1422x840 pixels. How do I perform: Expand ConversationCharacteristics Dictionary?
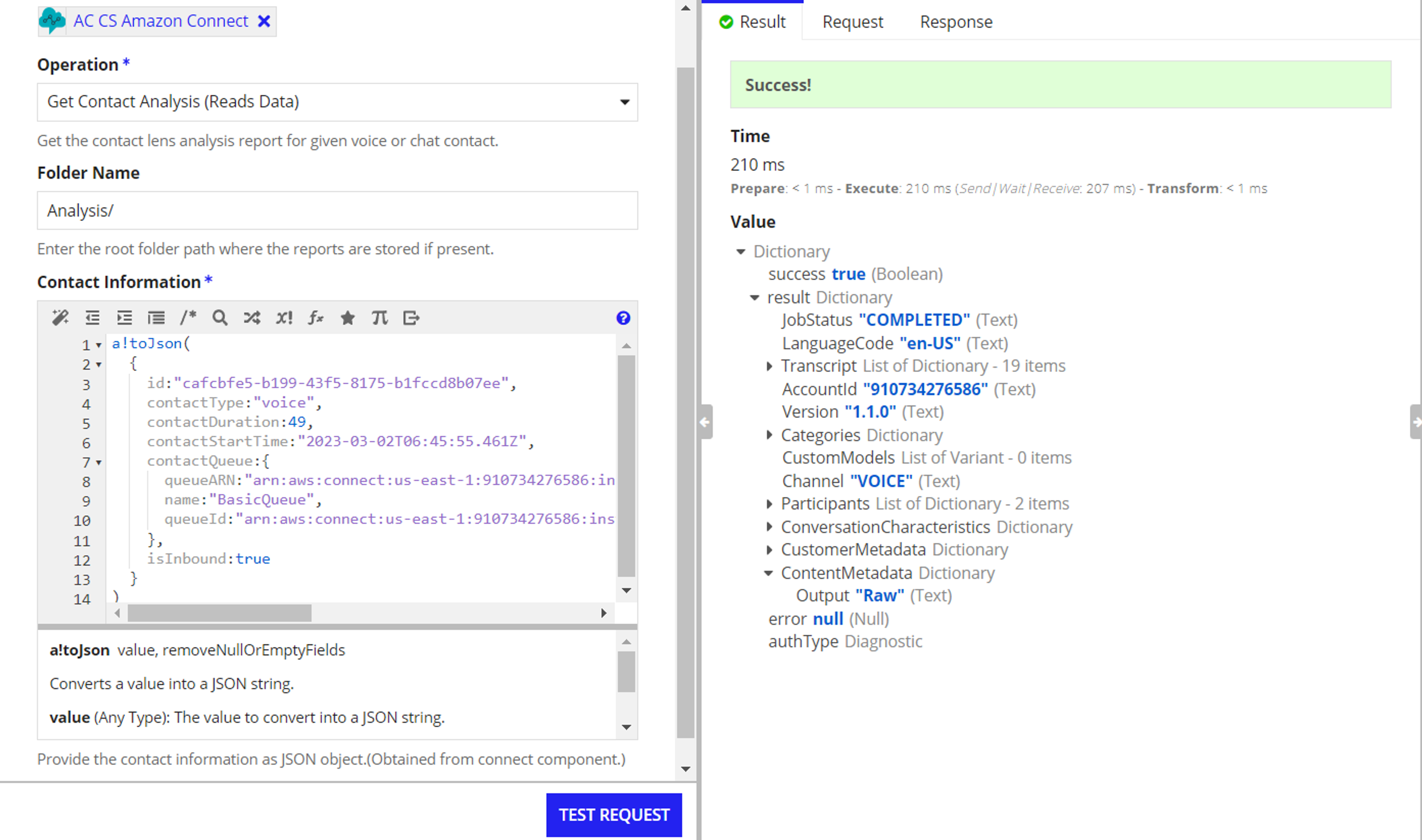tap(769, 527)
